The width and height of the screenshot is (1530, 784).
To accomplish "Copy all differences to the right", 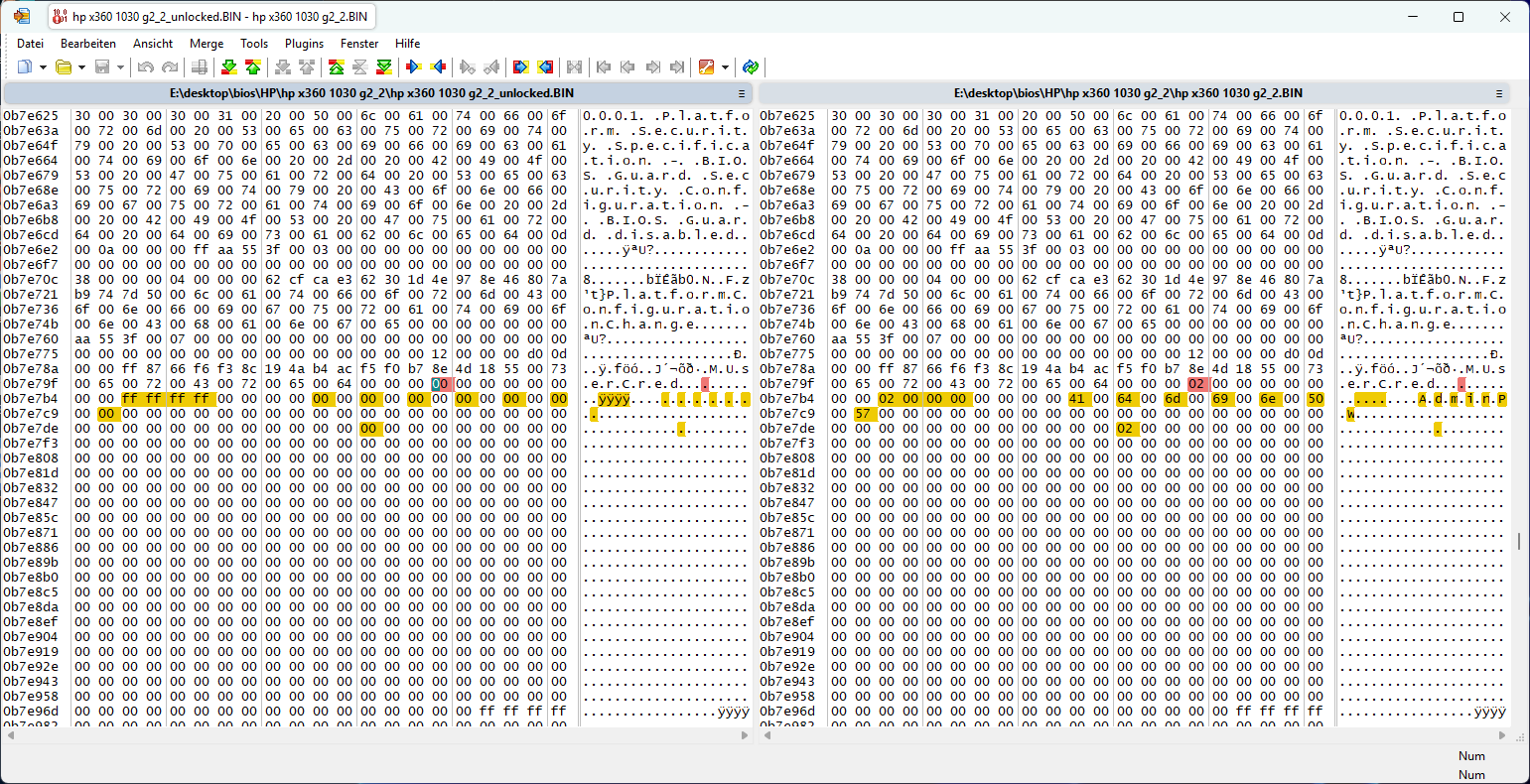I will [520, 67].
